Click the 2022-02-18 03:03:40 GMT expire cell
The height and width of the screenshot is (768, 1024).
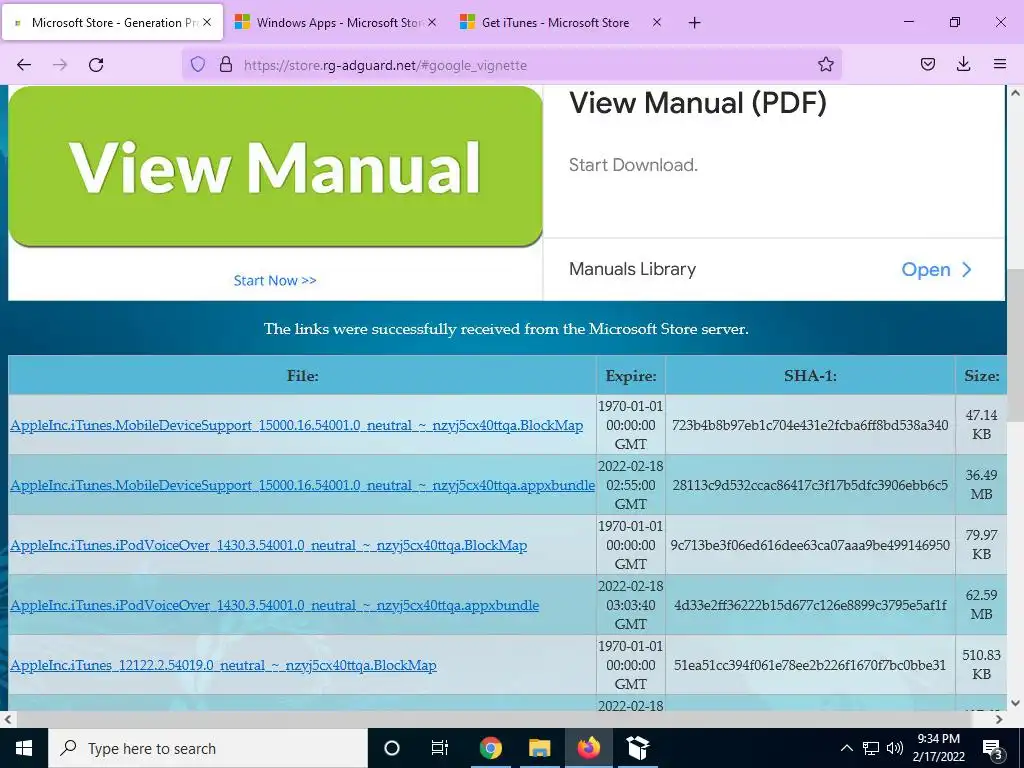631,605
